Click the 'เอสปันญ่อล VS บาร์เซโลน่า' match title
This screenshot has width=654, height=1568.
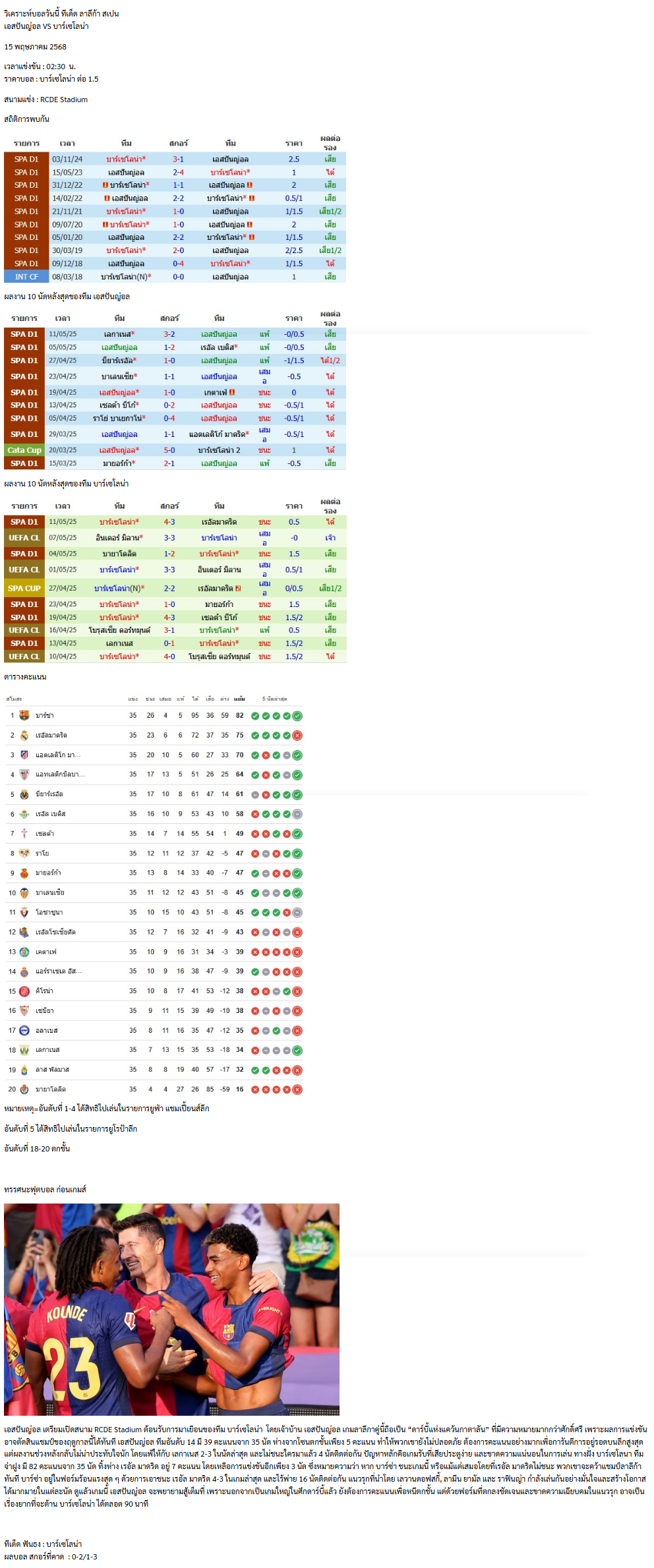click(46, 26)
